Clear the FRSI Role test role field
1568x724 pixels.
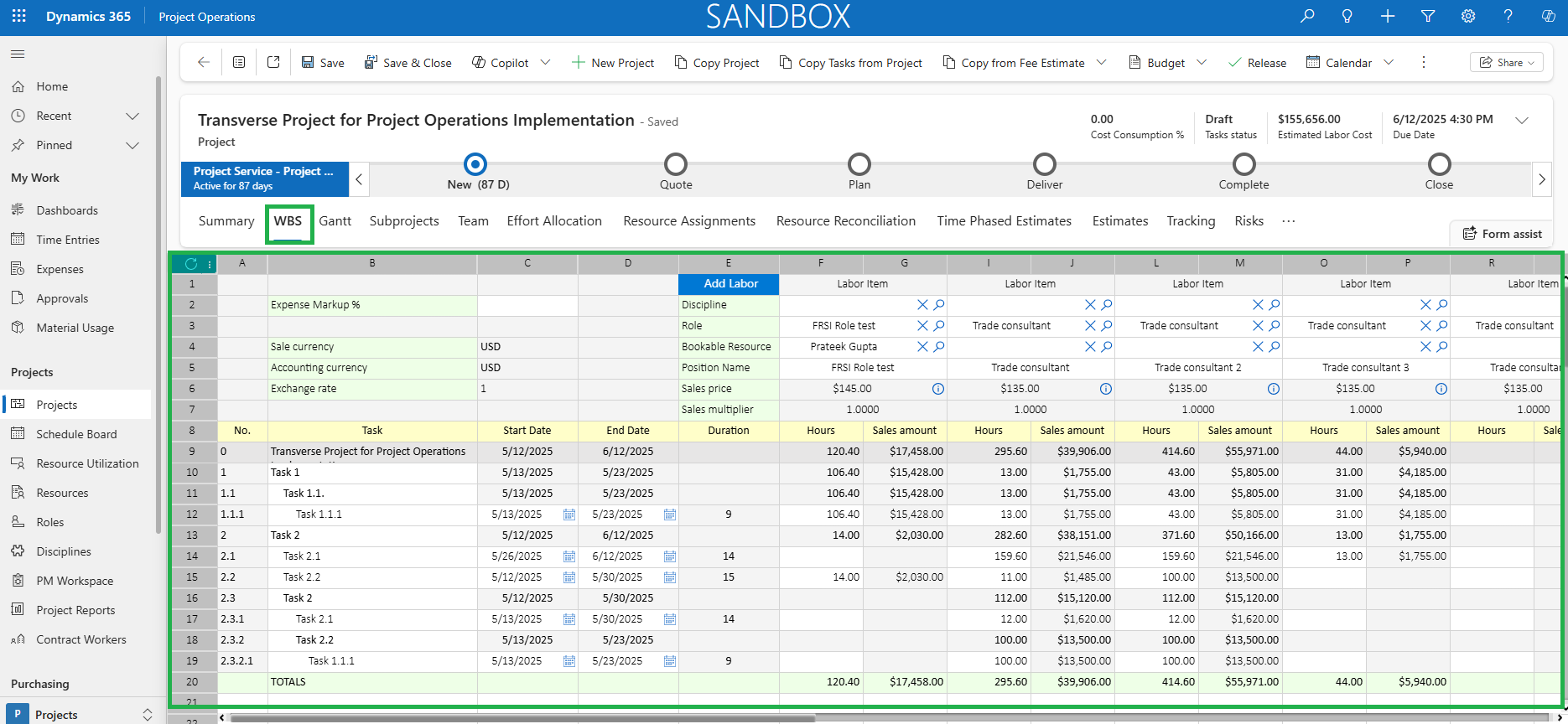click(922, 326)
